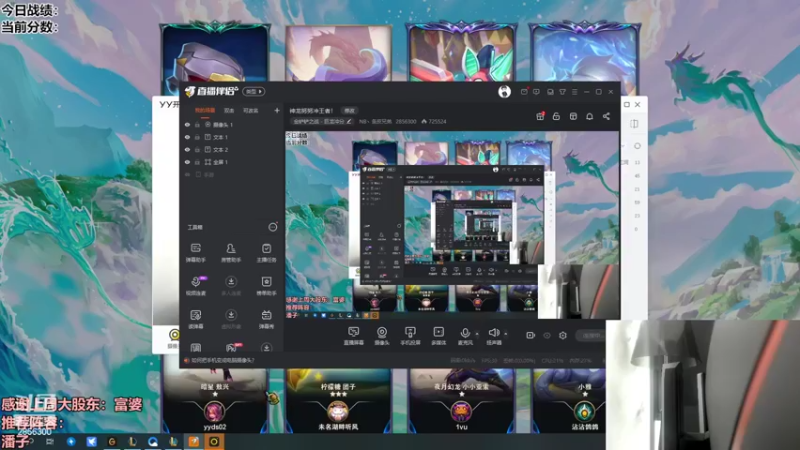Open the 房管助手 tool

tap(231, 253)
